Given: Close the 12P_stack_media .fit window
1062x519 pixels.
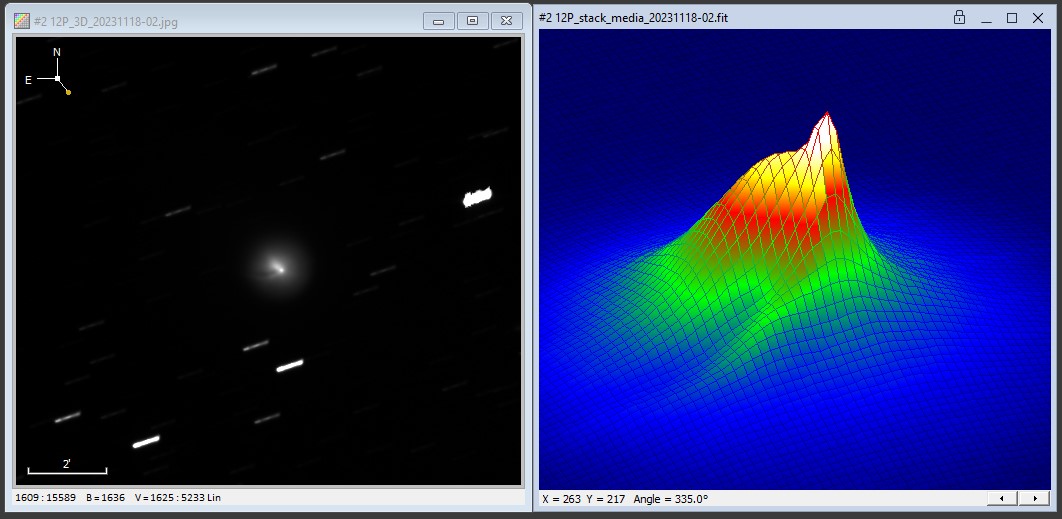Looking at the screenshot, I should tap(1037, 18).
